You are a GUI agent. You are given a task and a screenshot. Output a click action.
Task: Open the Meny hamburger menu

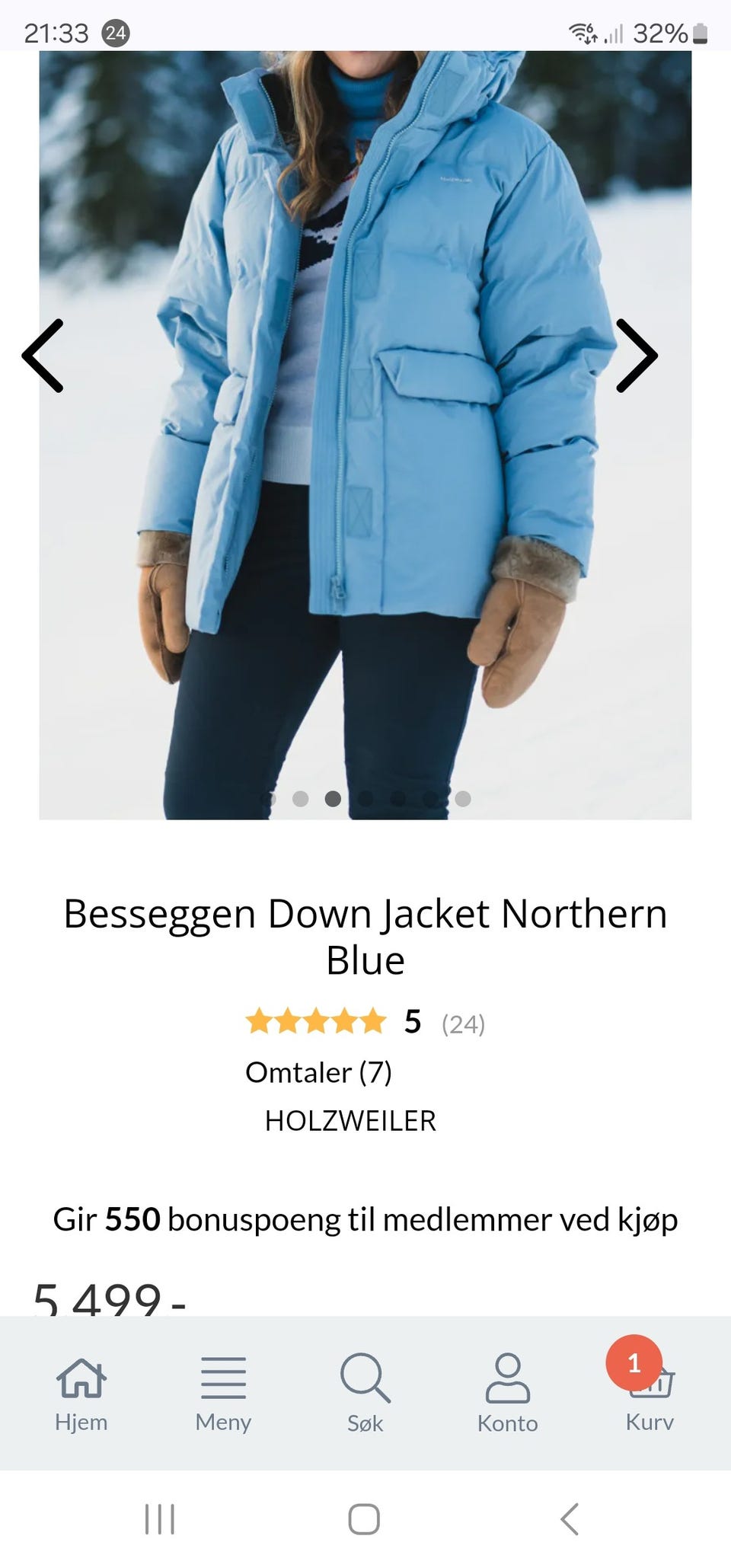click(223, 1393)
